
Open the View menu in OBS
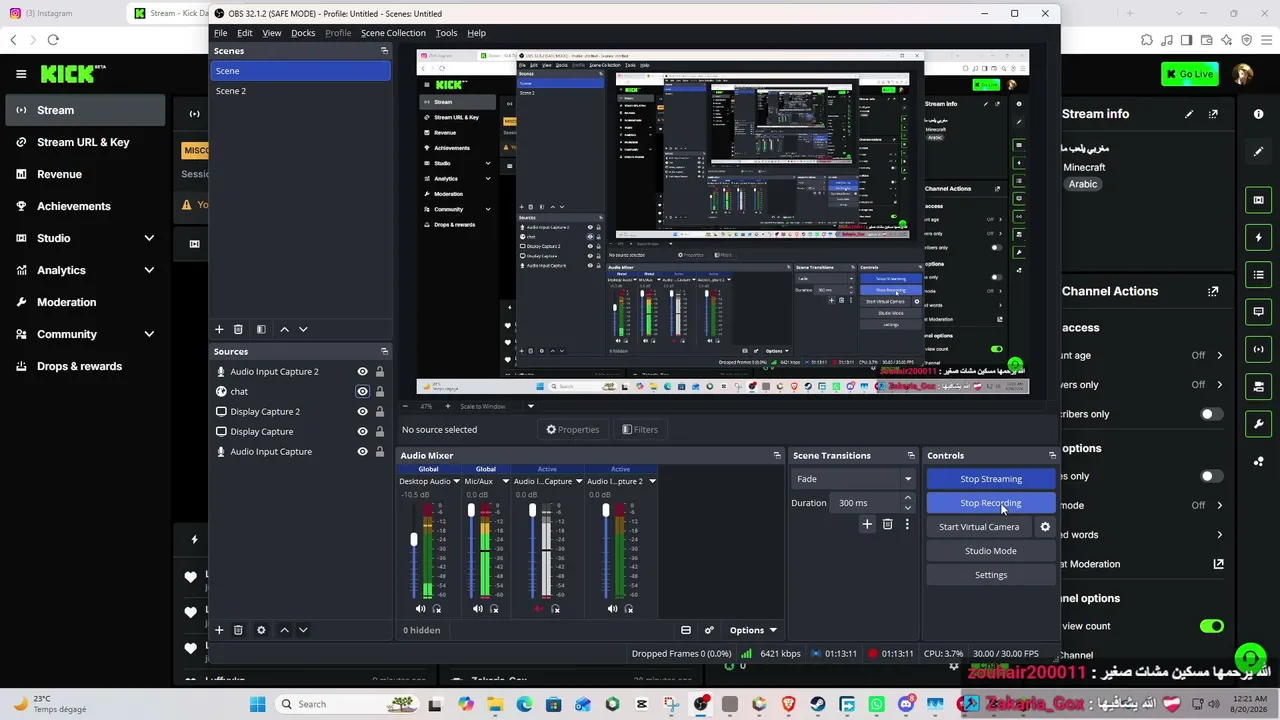point(271,33)
